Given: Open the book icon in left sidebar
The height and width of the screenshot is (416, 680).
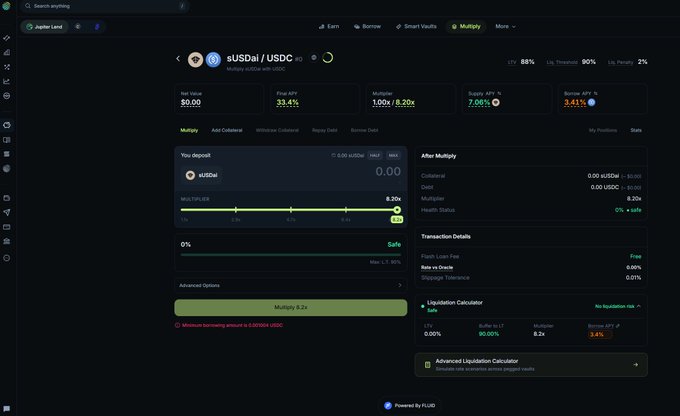Looking at the screenshot, I should tap(7, 140).
